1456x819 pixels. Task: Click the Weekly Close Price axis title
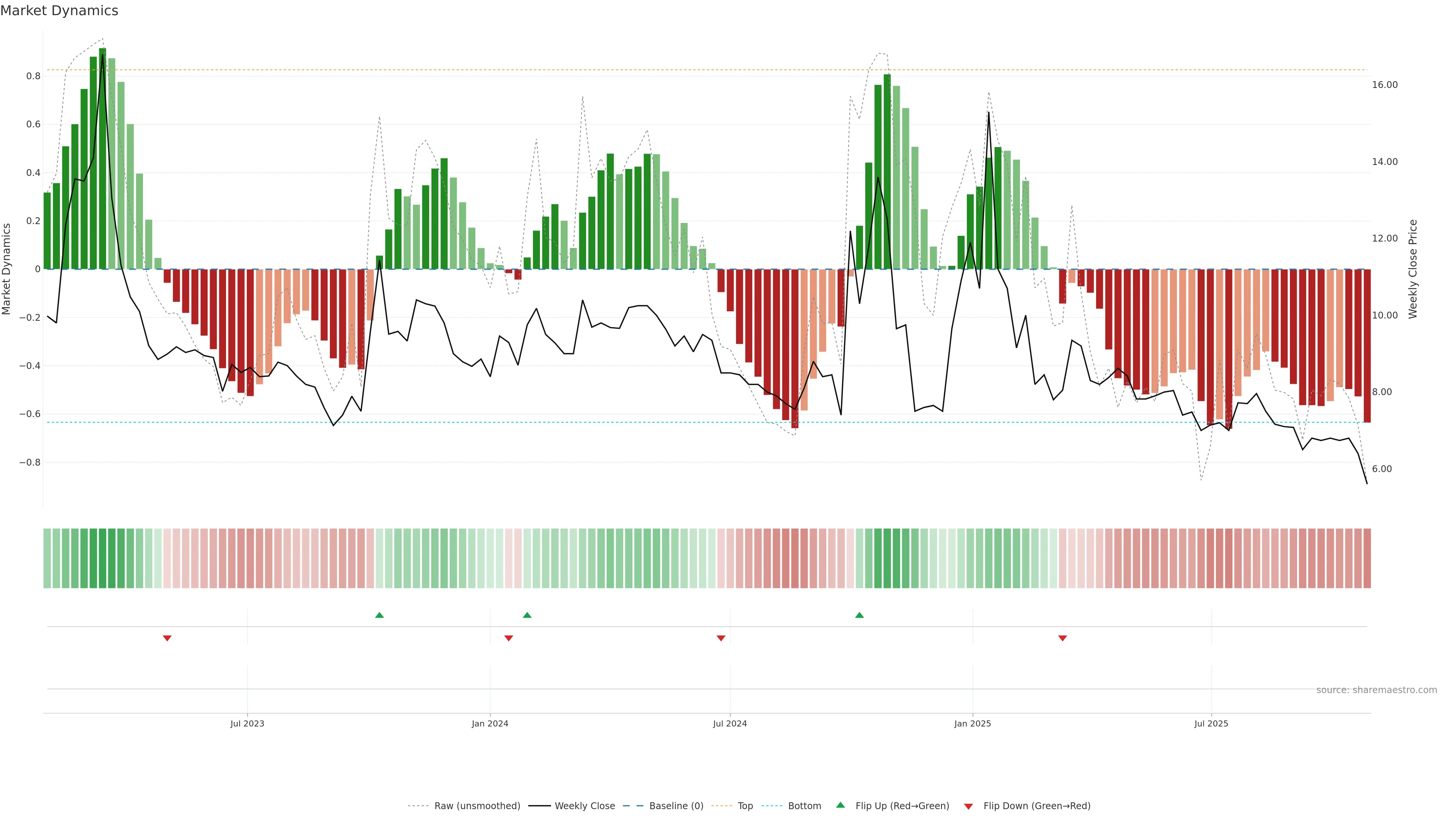coord(1413,269)
